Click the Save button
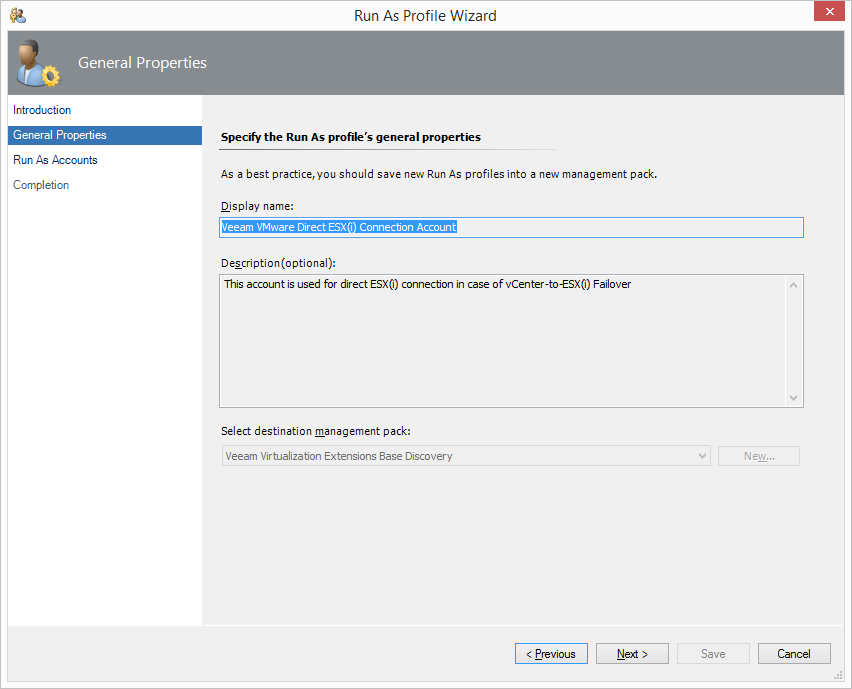 pyautogui.click(x=713, y=654)
